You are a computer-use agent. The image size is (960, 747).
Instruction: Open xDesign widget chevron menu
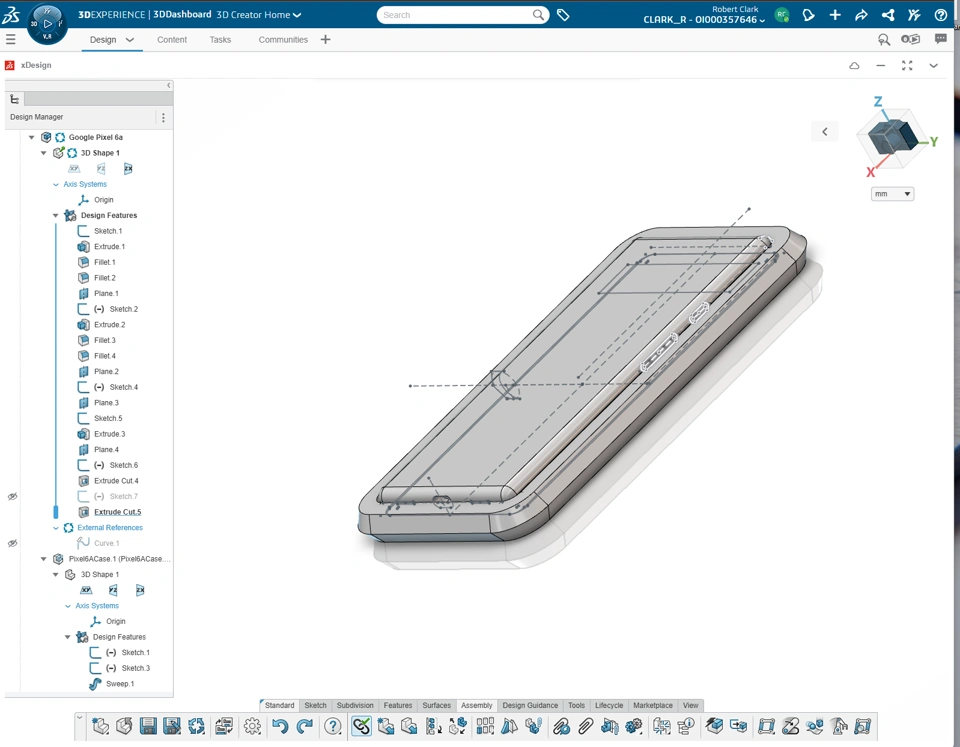pyautogui.click(x=933, y=66)
